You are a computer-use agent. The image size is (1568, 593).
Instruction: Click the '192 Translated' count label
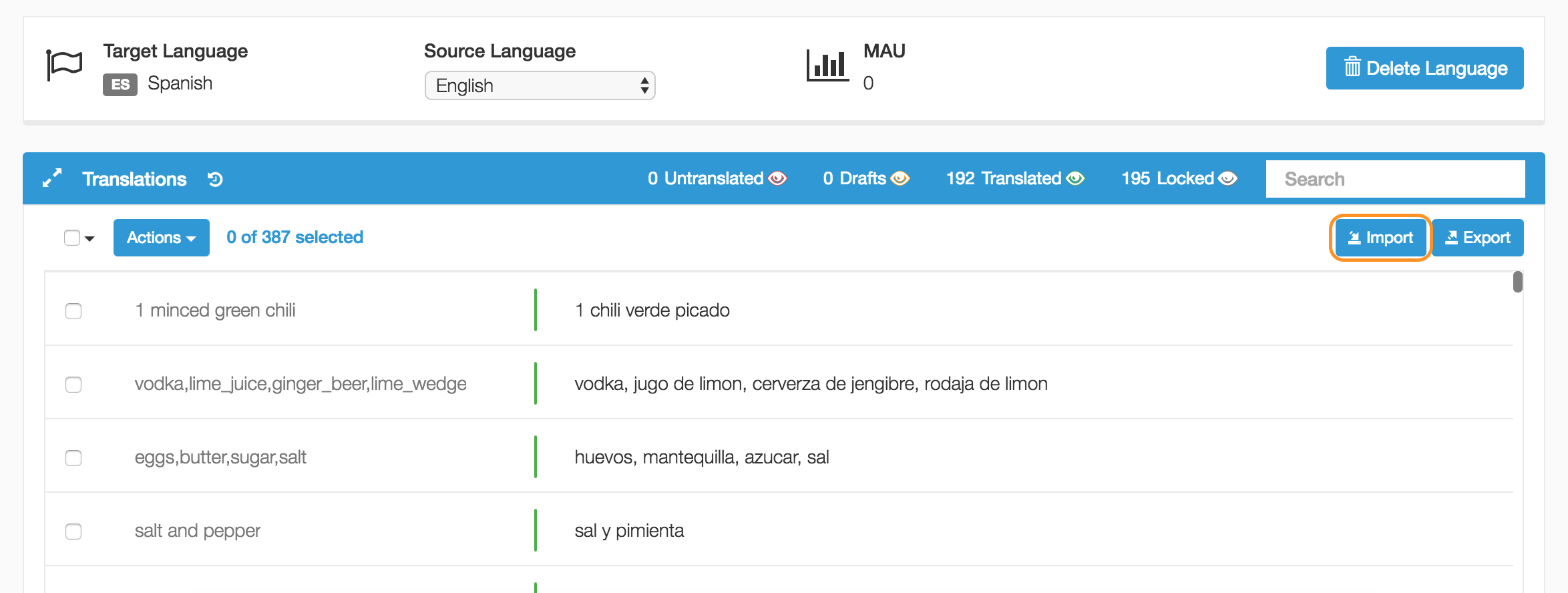pos(1004,178)
